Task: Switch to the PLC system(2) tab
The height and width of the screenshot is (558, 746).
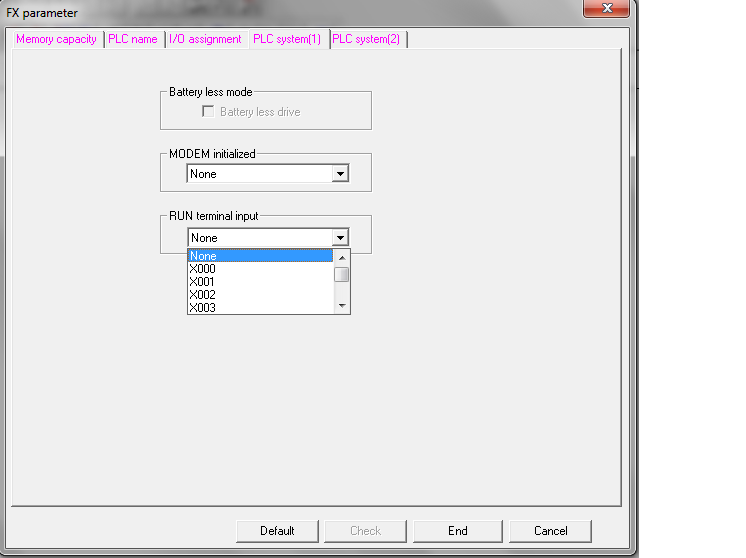Action: tap(367, 39)
